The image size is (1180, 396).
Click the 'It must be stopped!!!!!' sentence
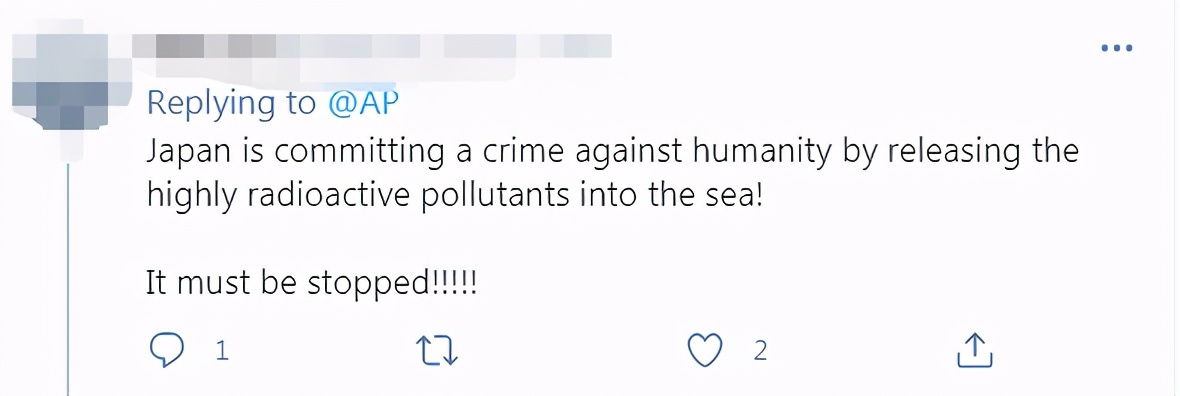[x=312, y=284]
